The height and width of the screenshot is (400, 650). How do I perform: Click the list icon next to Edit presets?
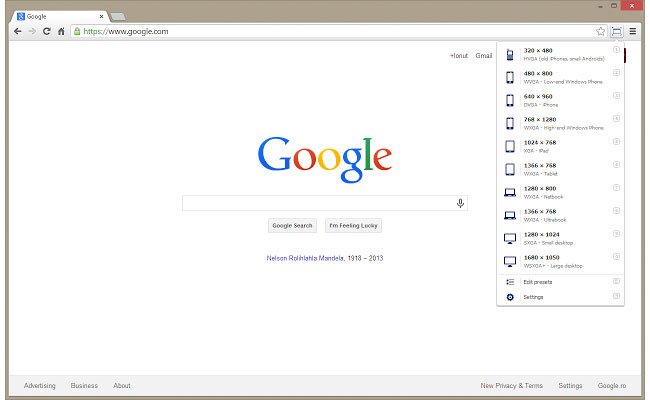(x=510, y=282)
